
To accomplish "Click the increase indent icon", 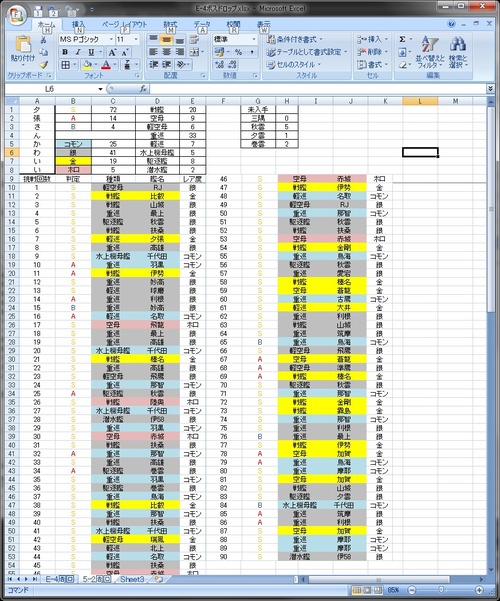I will pos(166,64).
